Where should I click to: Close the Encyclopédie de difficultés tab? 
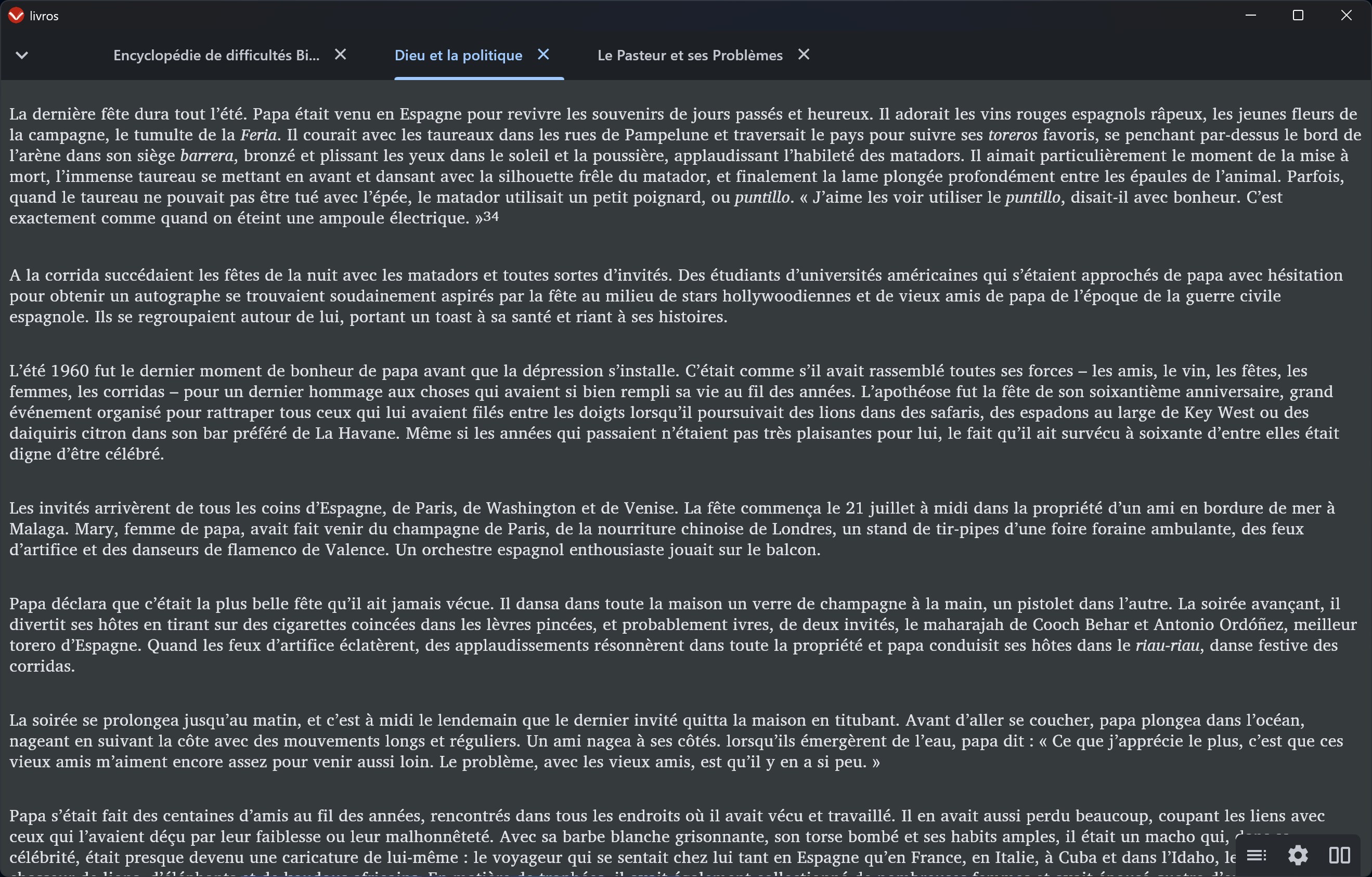[340, 55]
